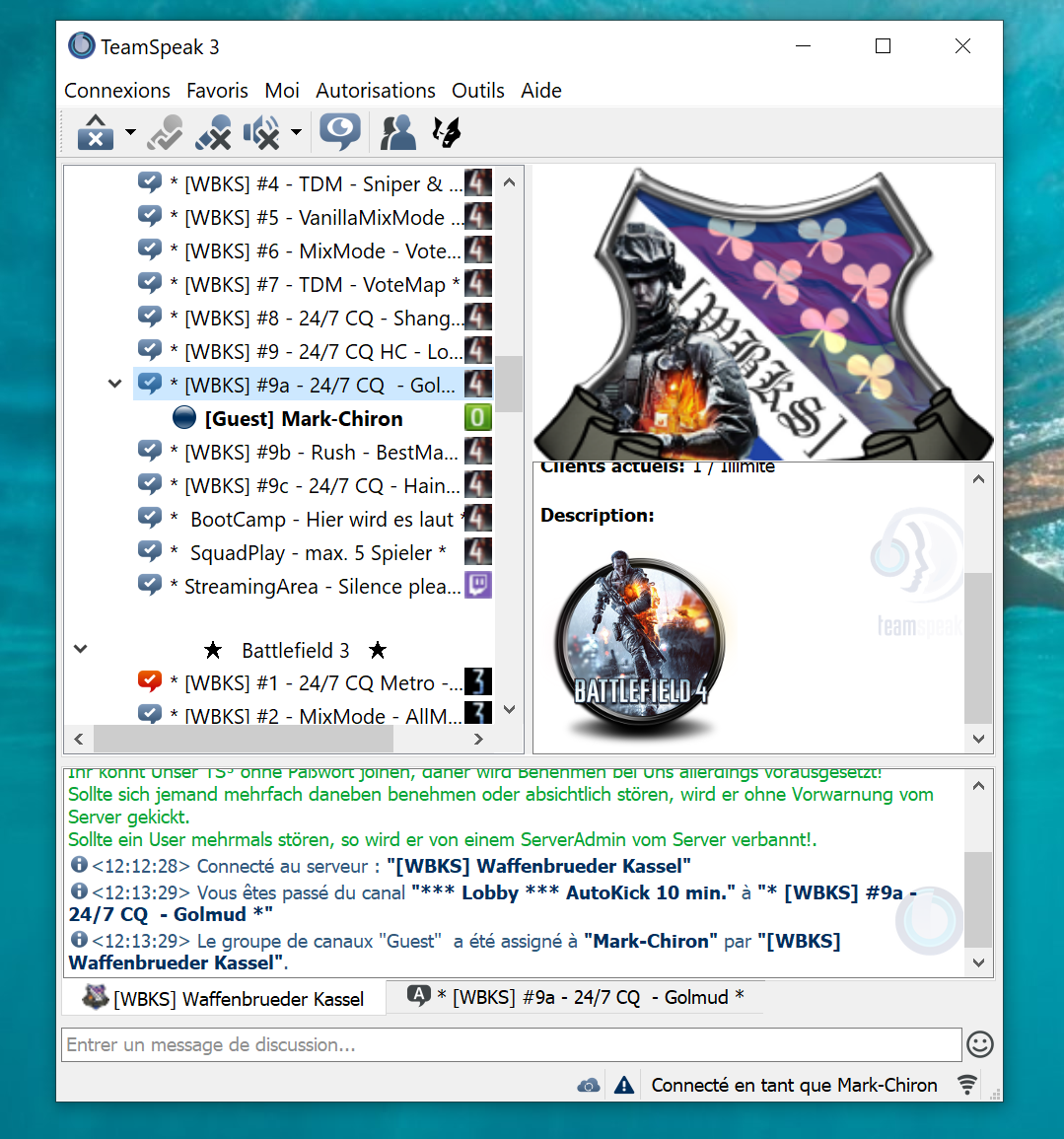Toggle mute microphone in the toolbar

[213, 132]
